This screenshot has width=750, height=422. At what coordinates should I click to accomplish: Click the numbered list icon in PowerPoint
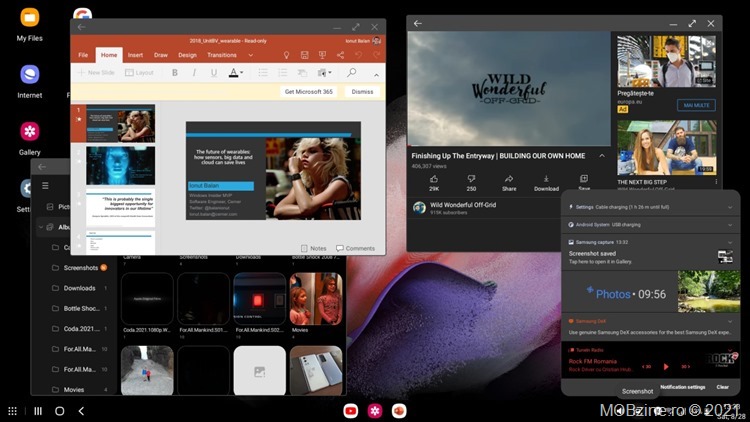pos(283,73)
